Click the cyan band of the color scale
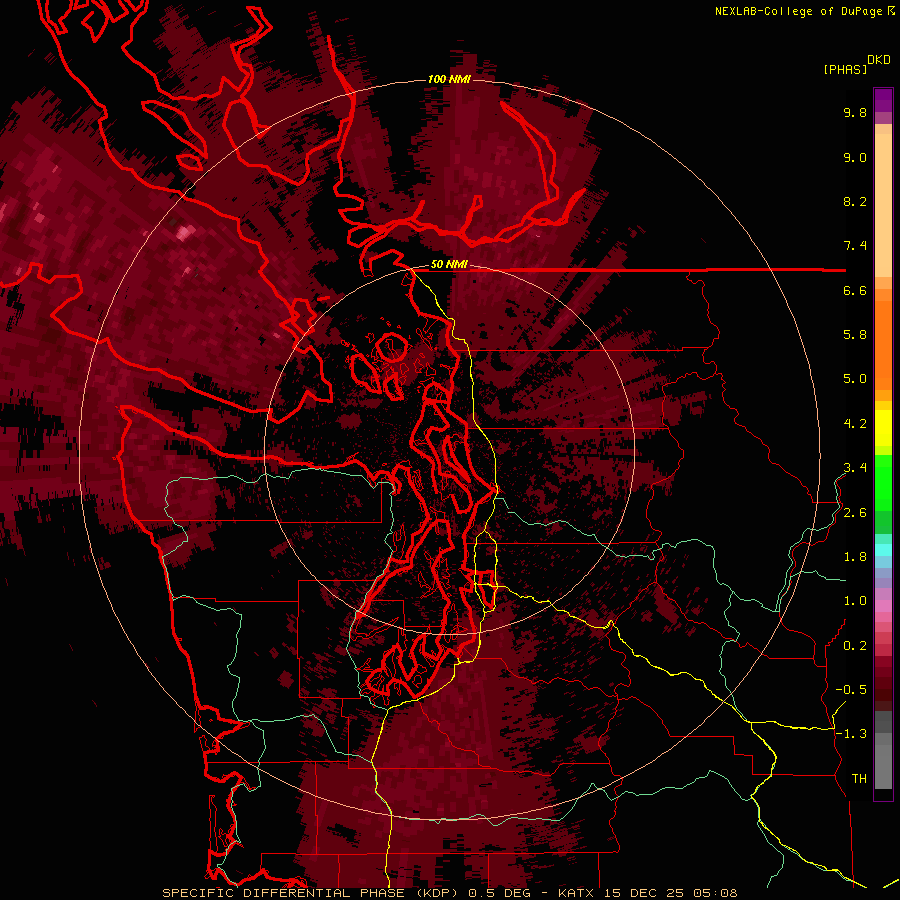The height and width of the screenshot is (900, 900). tap(883, 550)
